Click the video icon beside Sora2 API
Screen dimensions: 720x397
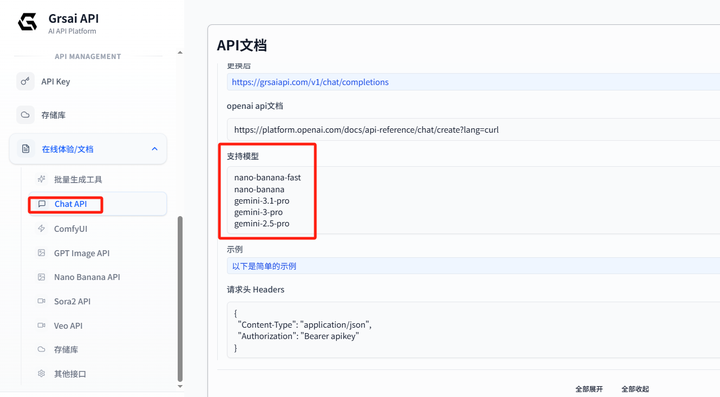point(41,301)
